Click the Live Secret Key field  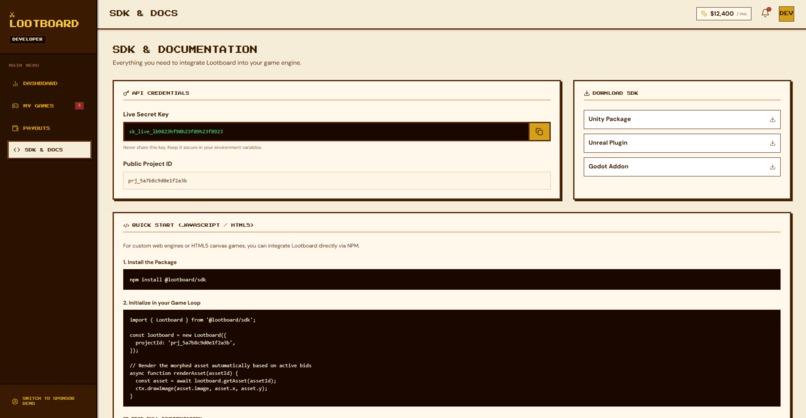(x=326, y=132)
